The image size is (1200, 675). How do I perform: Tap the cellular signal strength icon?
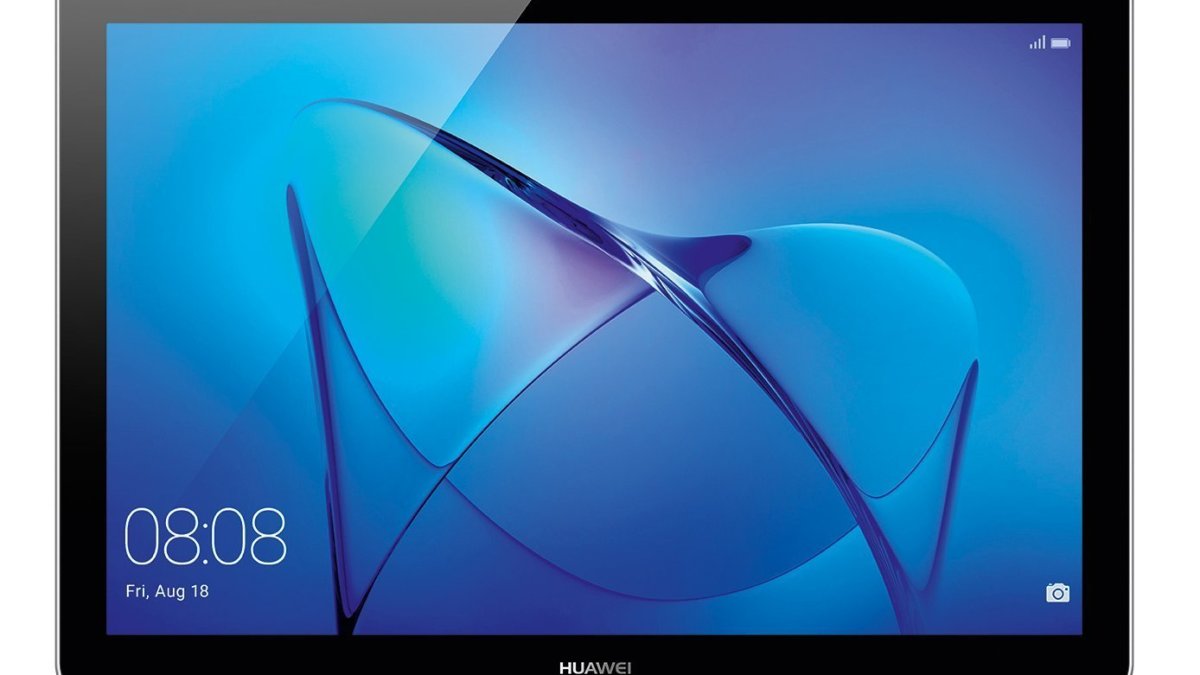pos(1037,43)
